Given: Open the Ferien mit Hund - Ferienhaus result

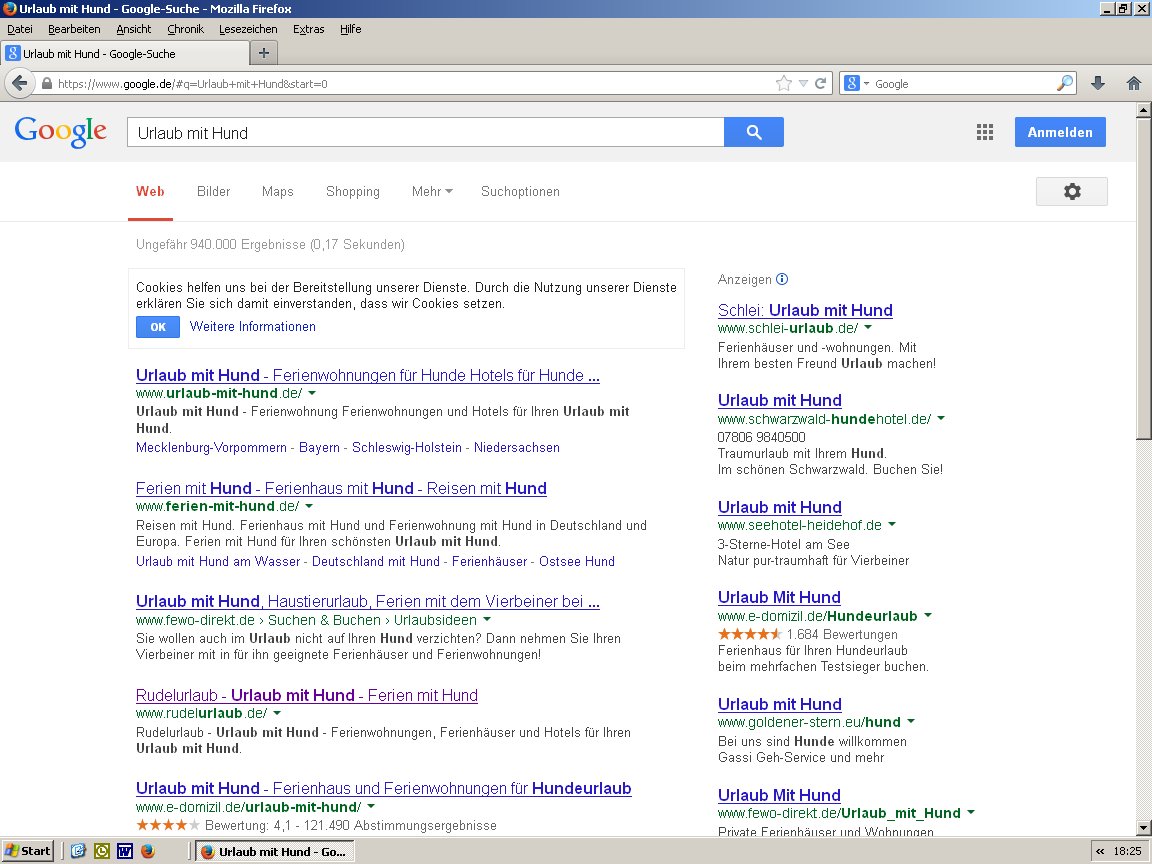Looking at the screenshot, I should click(342, 489).
